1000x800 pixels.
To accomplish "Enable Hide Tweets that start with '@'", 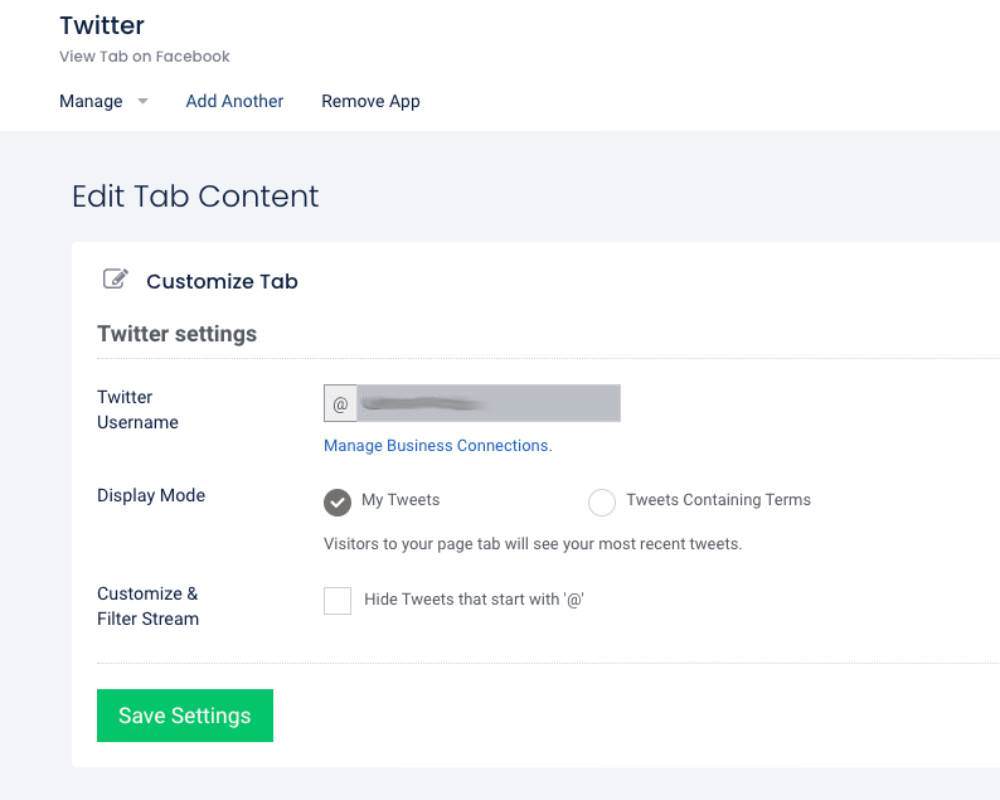I will click(337, 600).
